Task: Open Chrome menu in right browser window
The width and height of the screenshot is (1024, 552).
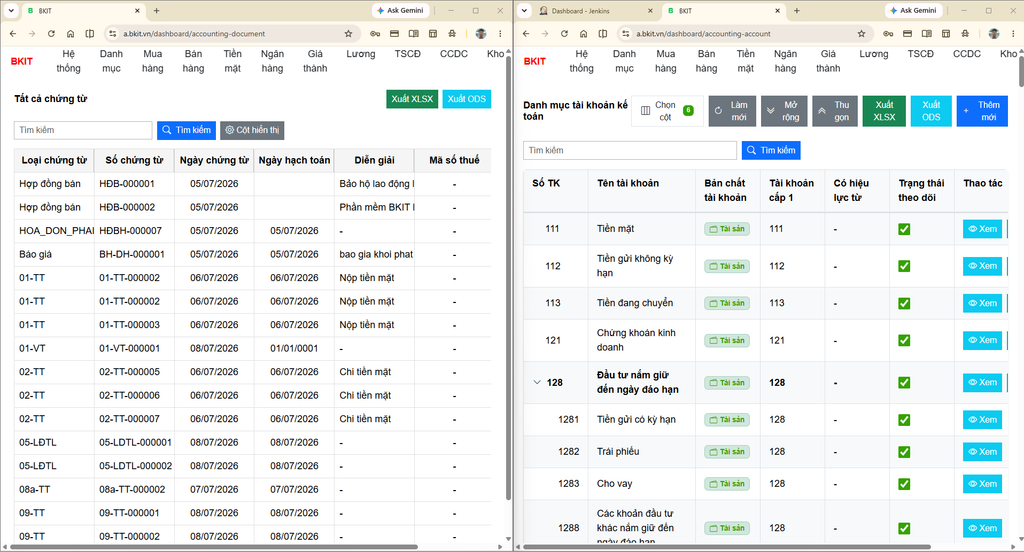Action: [1014, 34]
